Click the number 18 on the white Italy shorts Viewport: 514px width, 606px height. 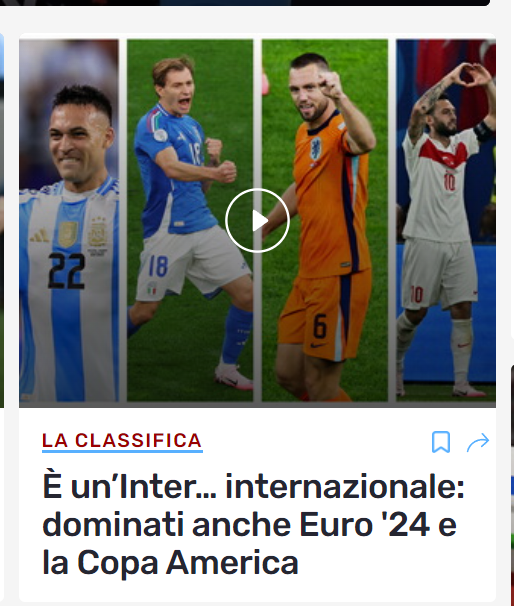pyautogui.click(x=158, y=266)
